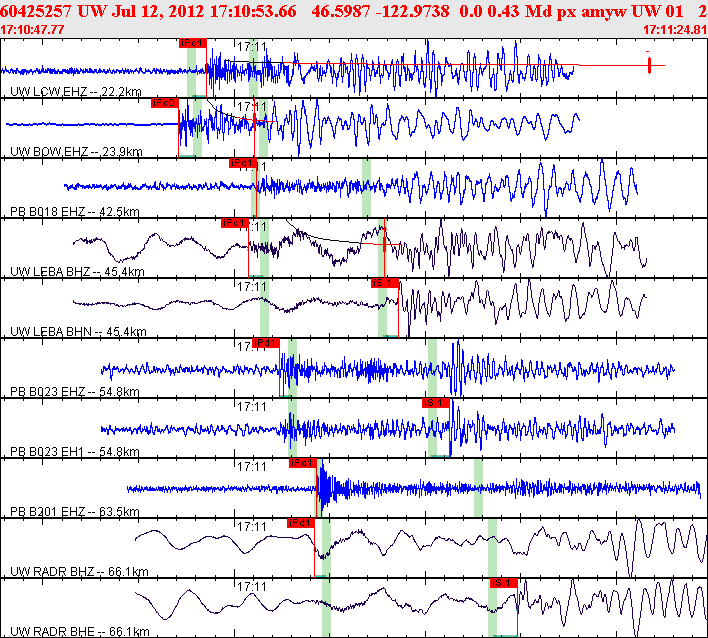Click the window start time 17:10:47.77

pos(32,30)
